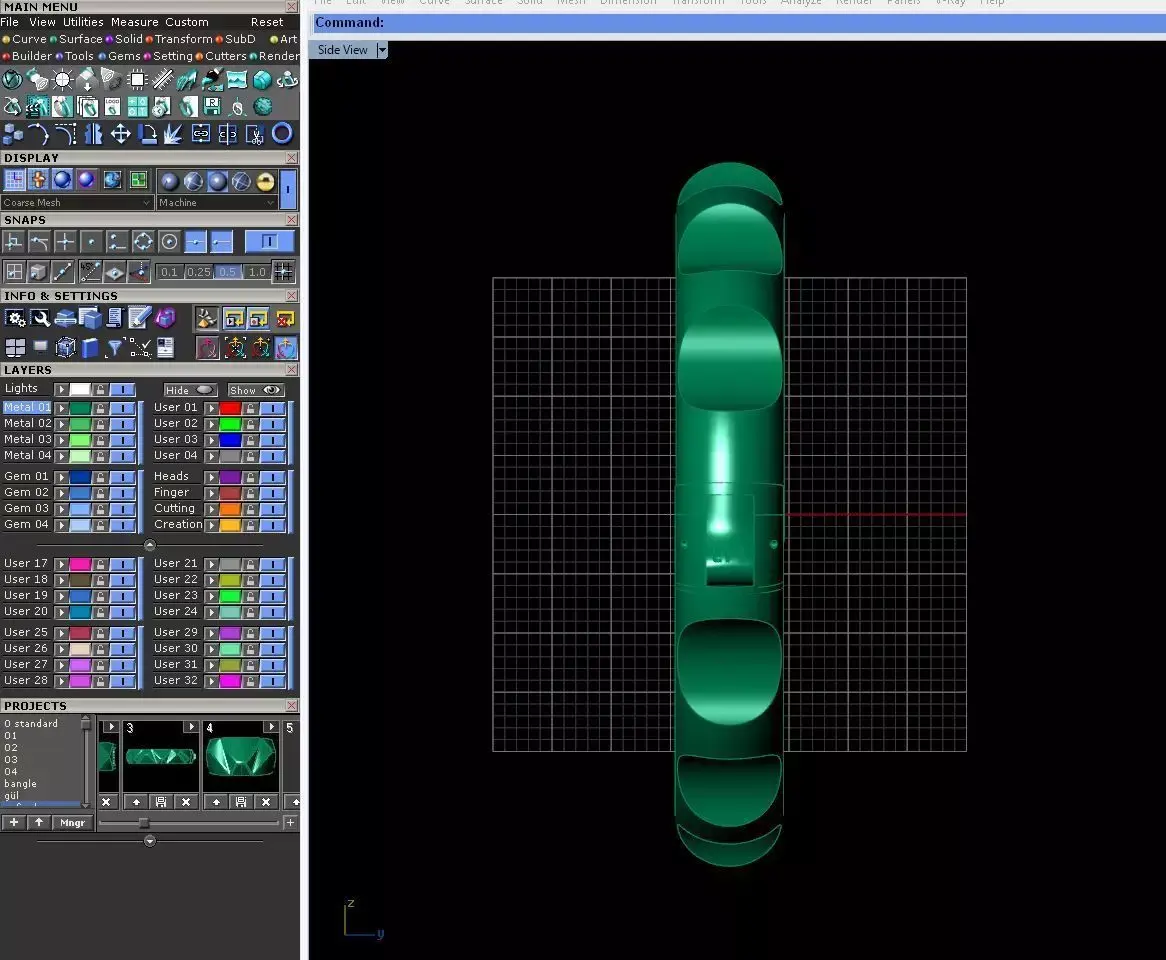Toggle the quadrant object snap
Viewport: 1166px width, 960px height.
point(143,242)
